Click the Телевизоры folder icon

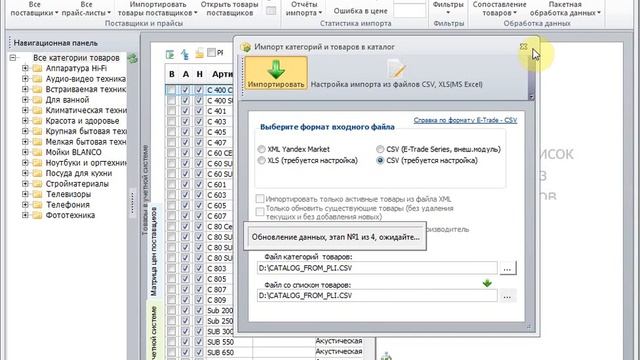38,194
